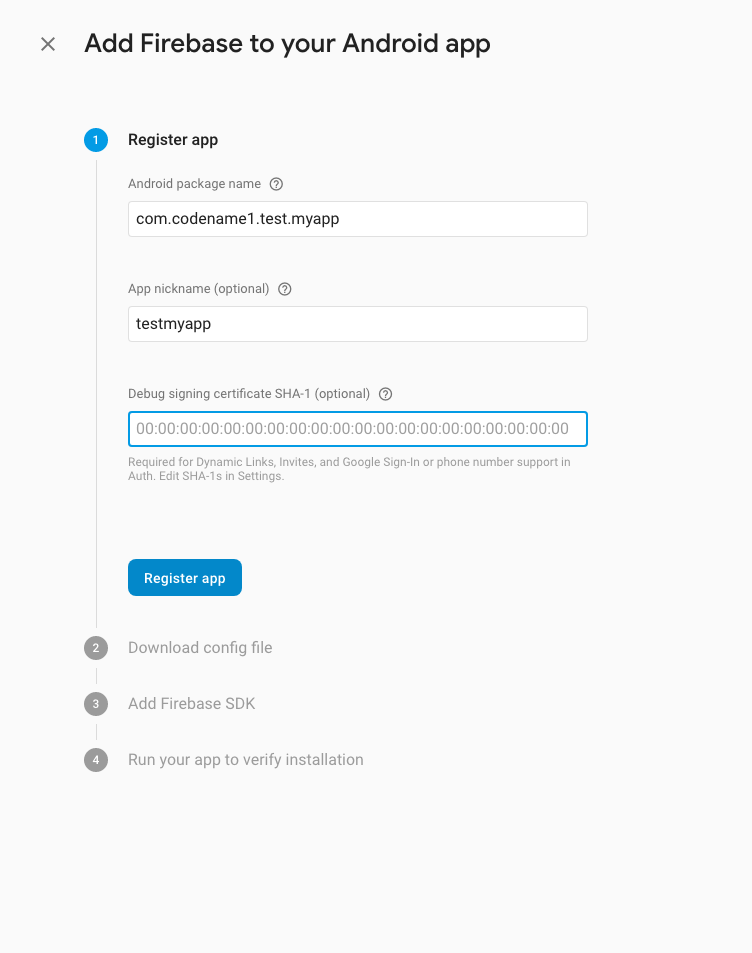Viewport: 752px width, 953px height.
Task: Click inside the Android package name field
Action: click(x=357, y=219)
